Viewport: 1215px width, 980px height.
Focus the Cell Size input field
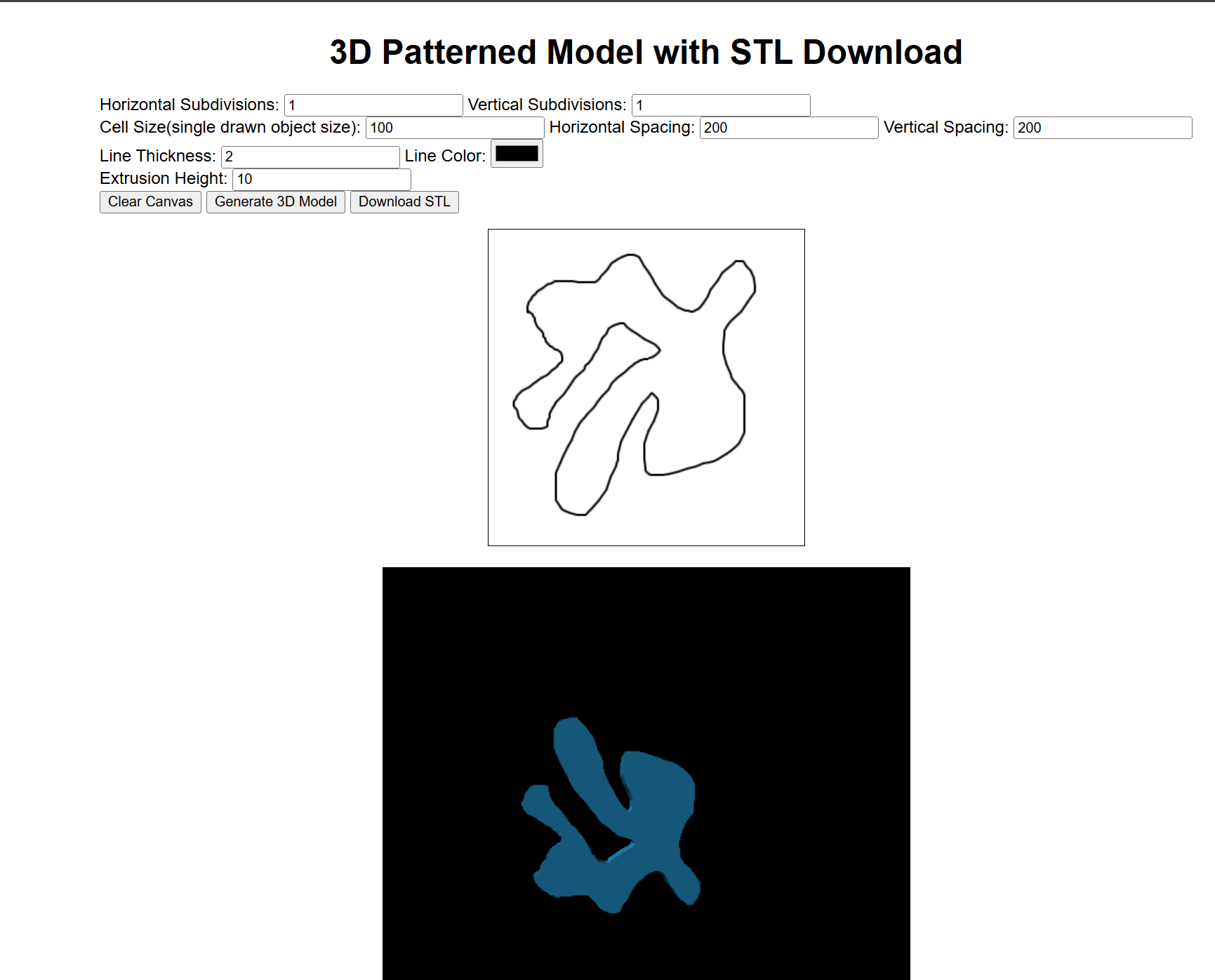[x=455, y=128]
